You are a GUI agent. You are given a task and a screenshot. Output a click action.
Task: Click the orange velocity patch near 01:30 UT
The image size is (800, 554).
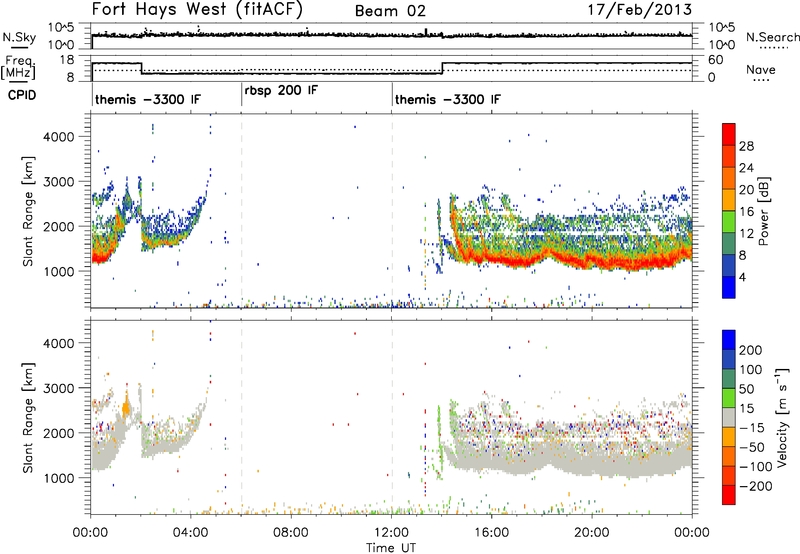click(127, 407)
